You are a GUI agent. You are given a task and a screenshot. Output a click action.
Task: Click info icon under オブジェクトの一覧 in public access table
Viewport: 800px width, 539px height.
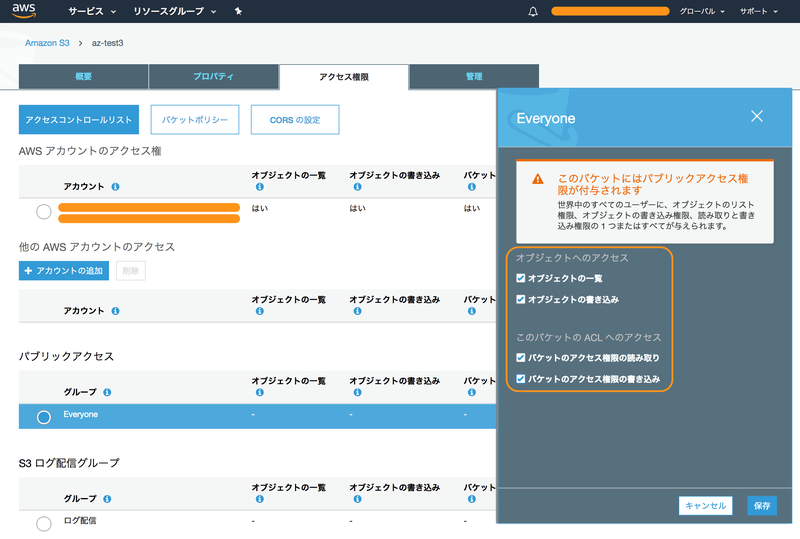260,392
